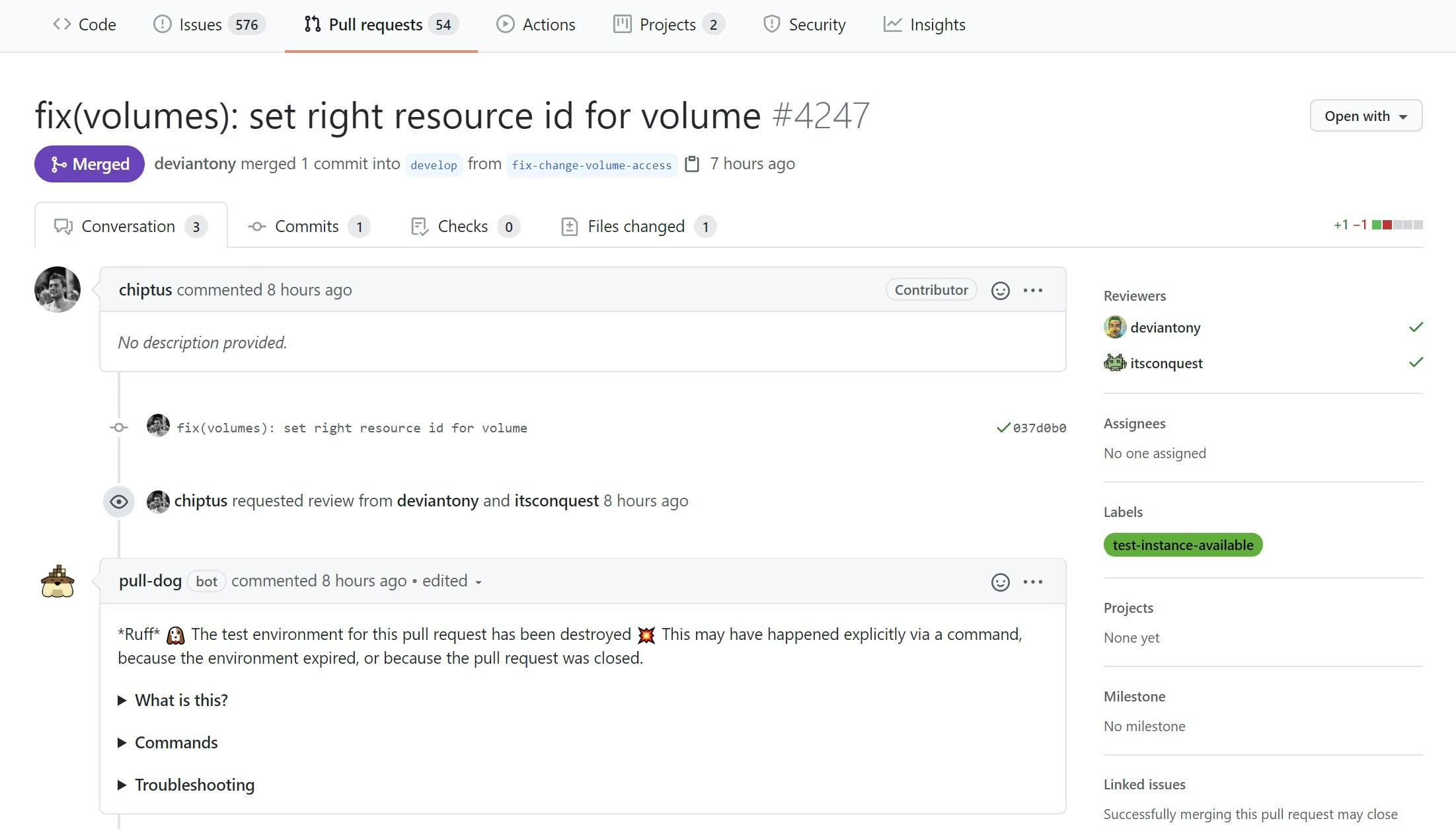The width and height of the screenshot is (1456, 829).
Task: Add reaction to chiptus comment
Action: 1000,290
